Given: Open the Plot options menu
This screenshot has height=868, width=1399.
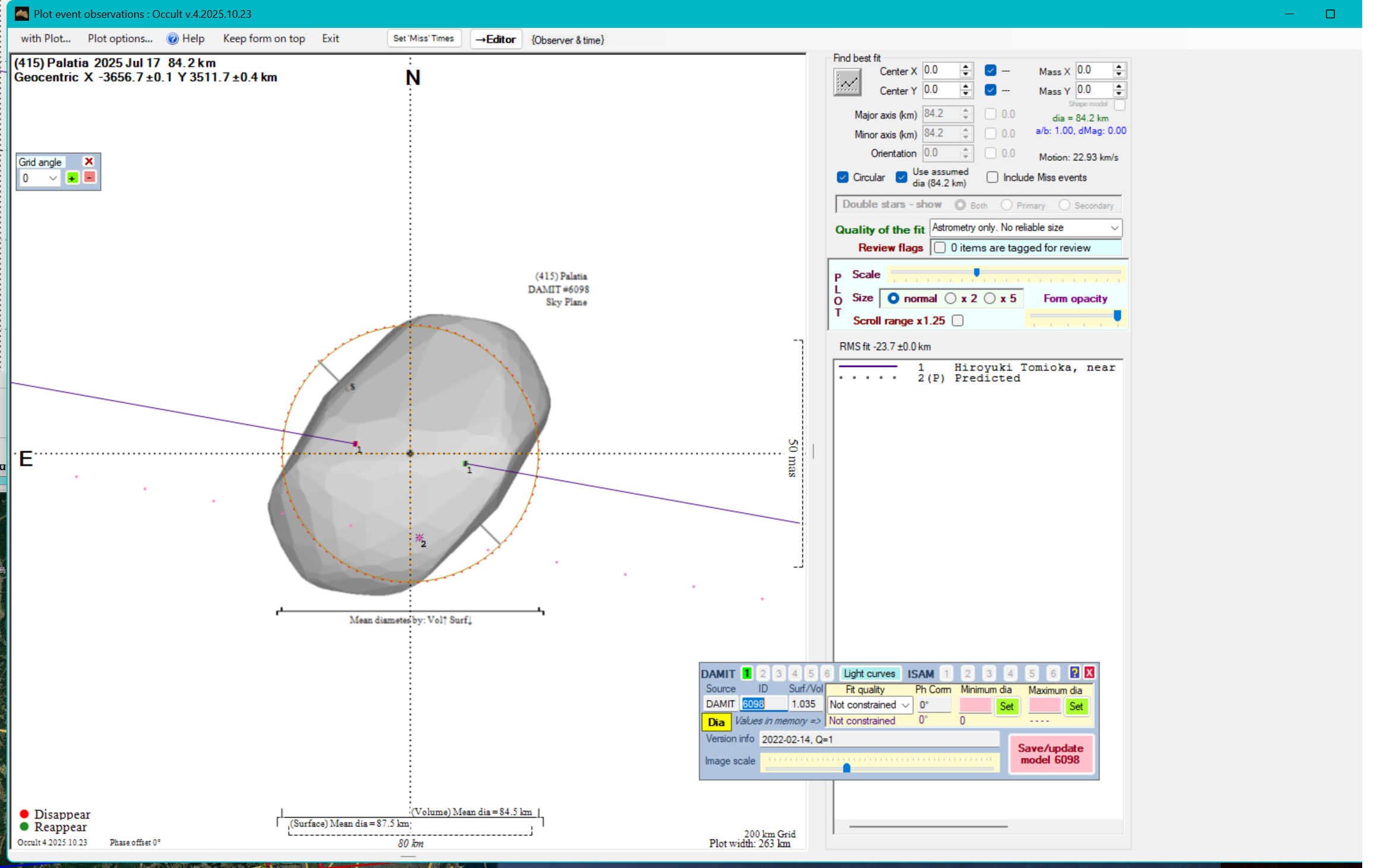Looking at the screenshot, I should (x=120, y=39).
